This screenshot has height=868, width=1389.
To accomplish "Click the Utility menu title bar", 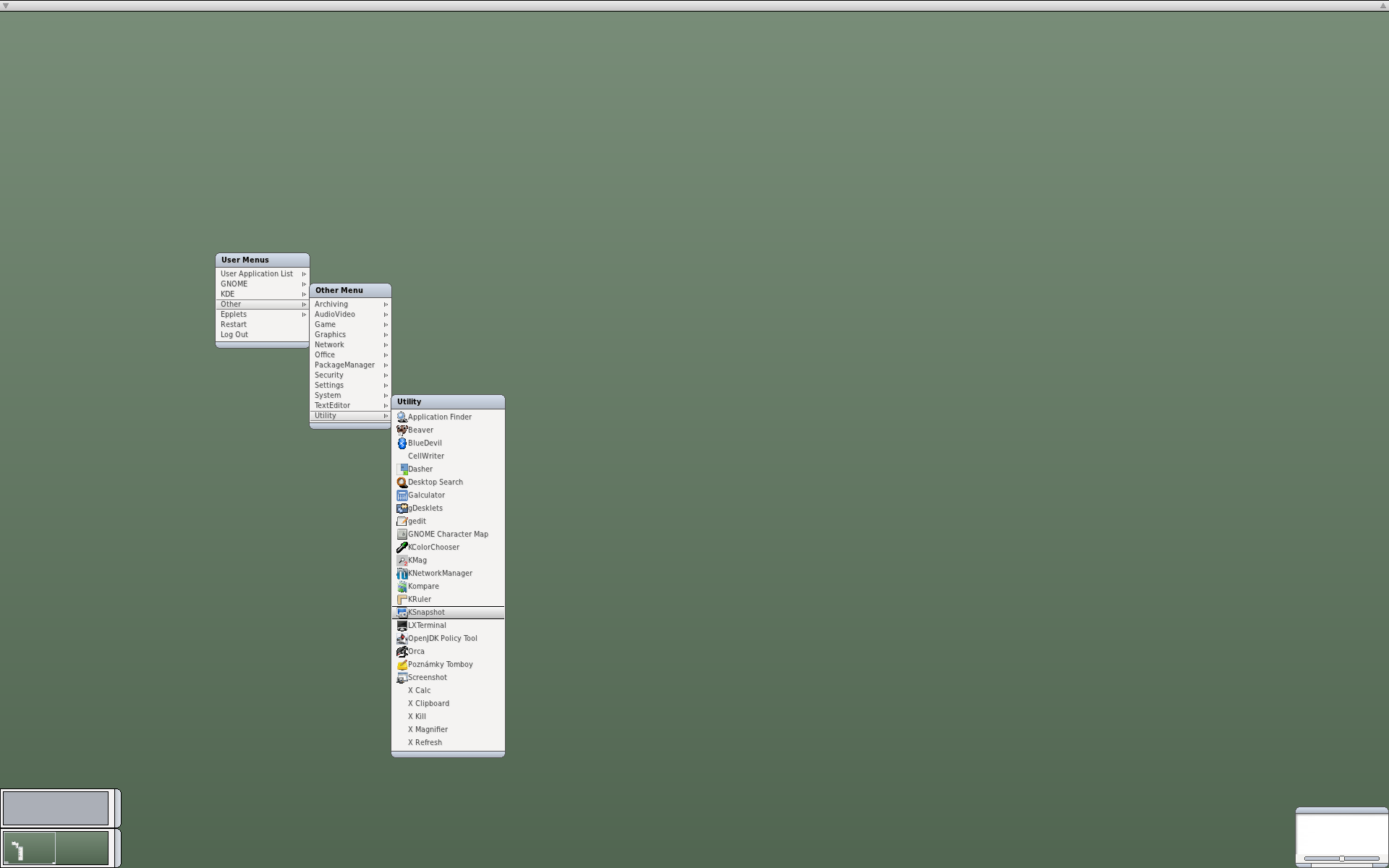I will tap(448, 402).
